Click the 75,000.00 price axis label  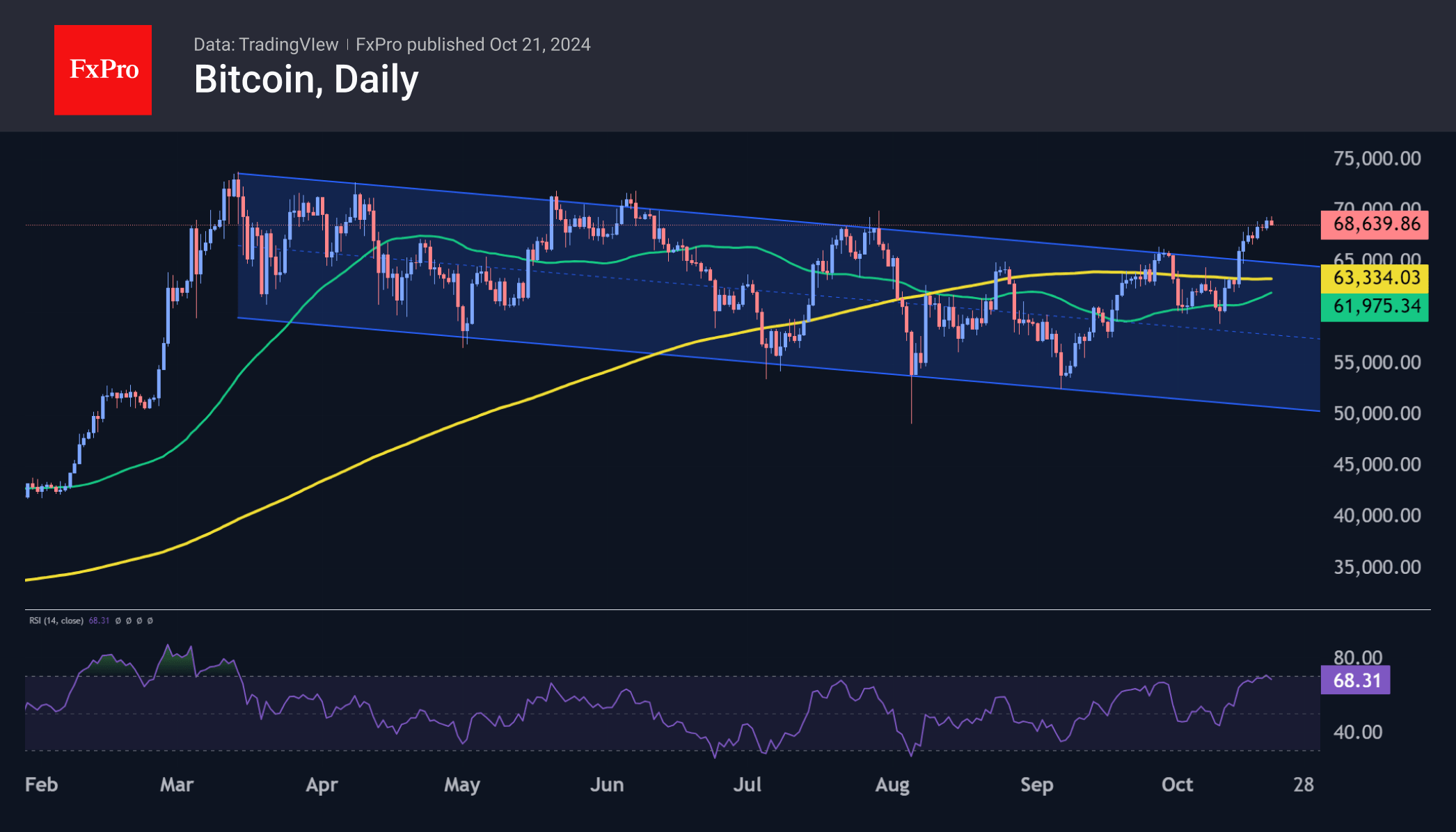coord(1377,159)
